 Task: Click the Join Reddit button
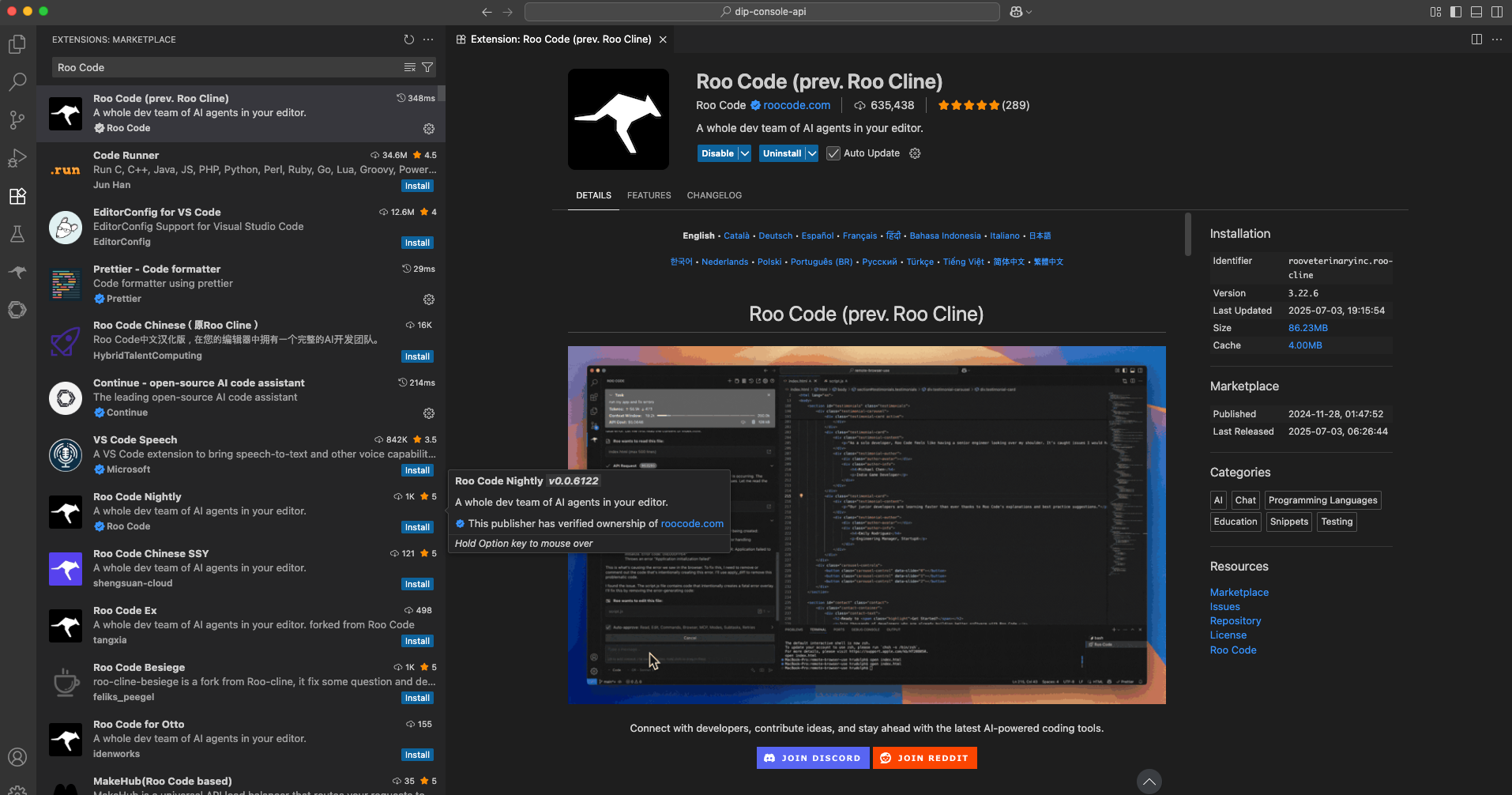coord(925,758)
